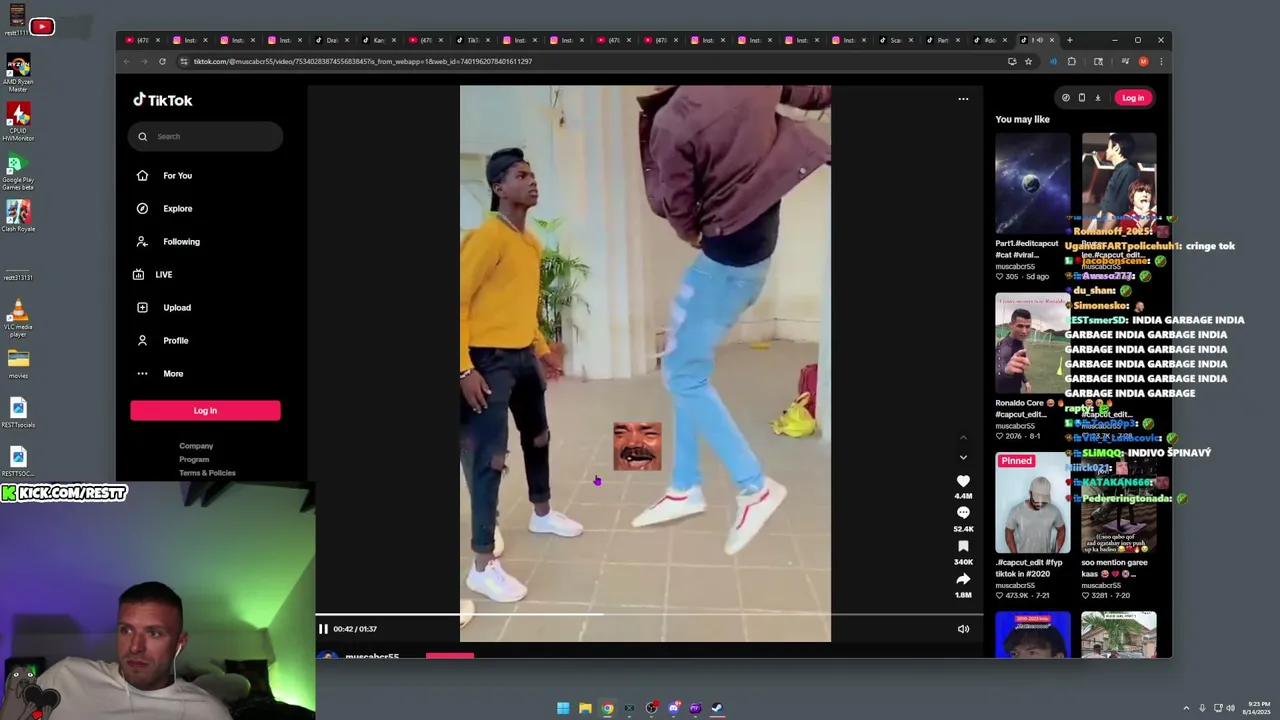
Task: Open Steam from the taskbar
Action: tap(717, 708)
